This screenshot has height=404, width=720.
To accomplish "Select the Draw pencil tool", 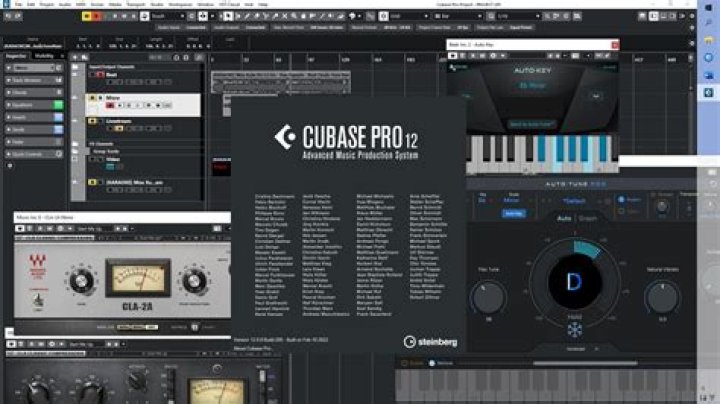I will tap(247, 16).
